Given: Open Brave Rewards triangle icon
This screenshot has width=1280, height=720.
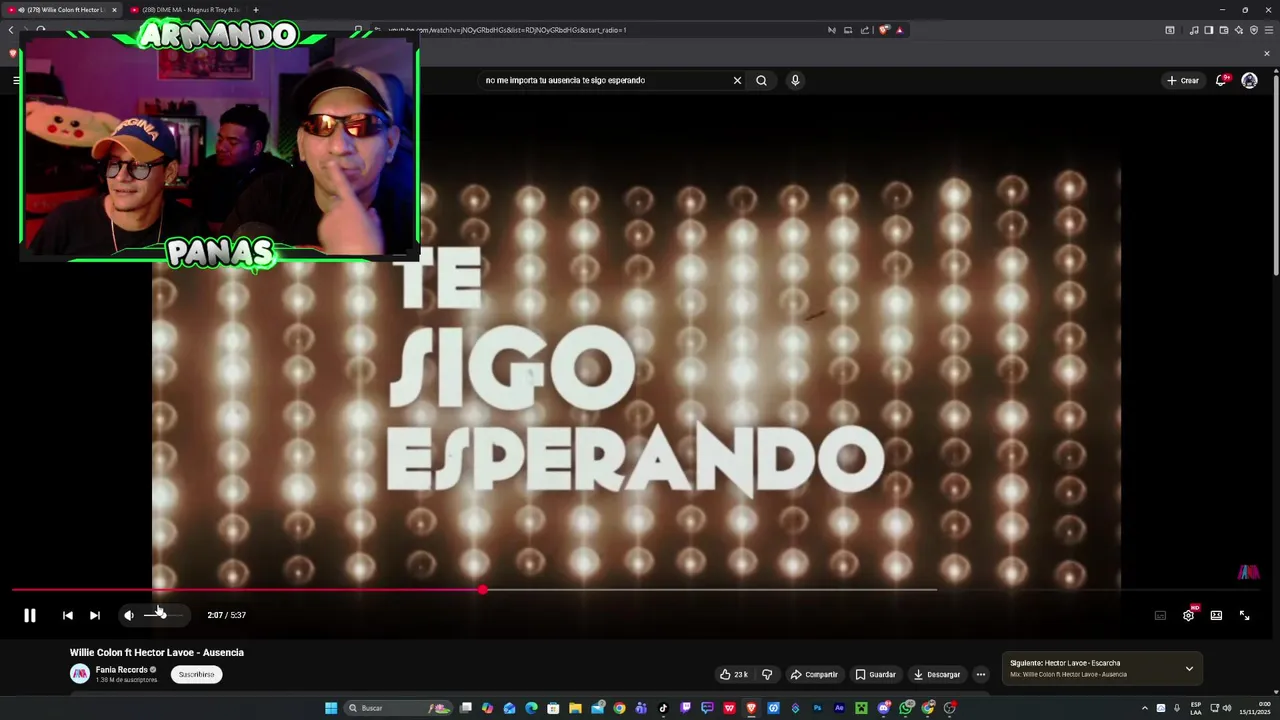Looking at the screenshot, I should tap(899, 30).
